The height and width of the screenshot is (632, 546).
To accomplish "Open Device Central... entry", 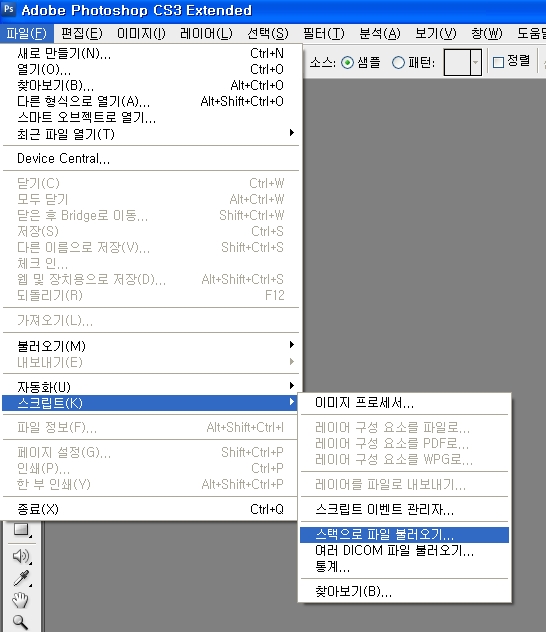I will (150, 158).
